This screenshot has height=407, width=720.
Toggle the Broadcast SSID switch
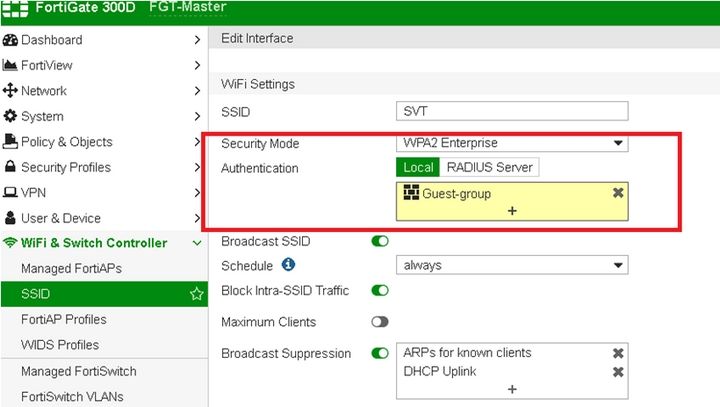[380, 241]
